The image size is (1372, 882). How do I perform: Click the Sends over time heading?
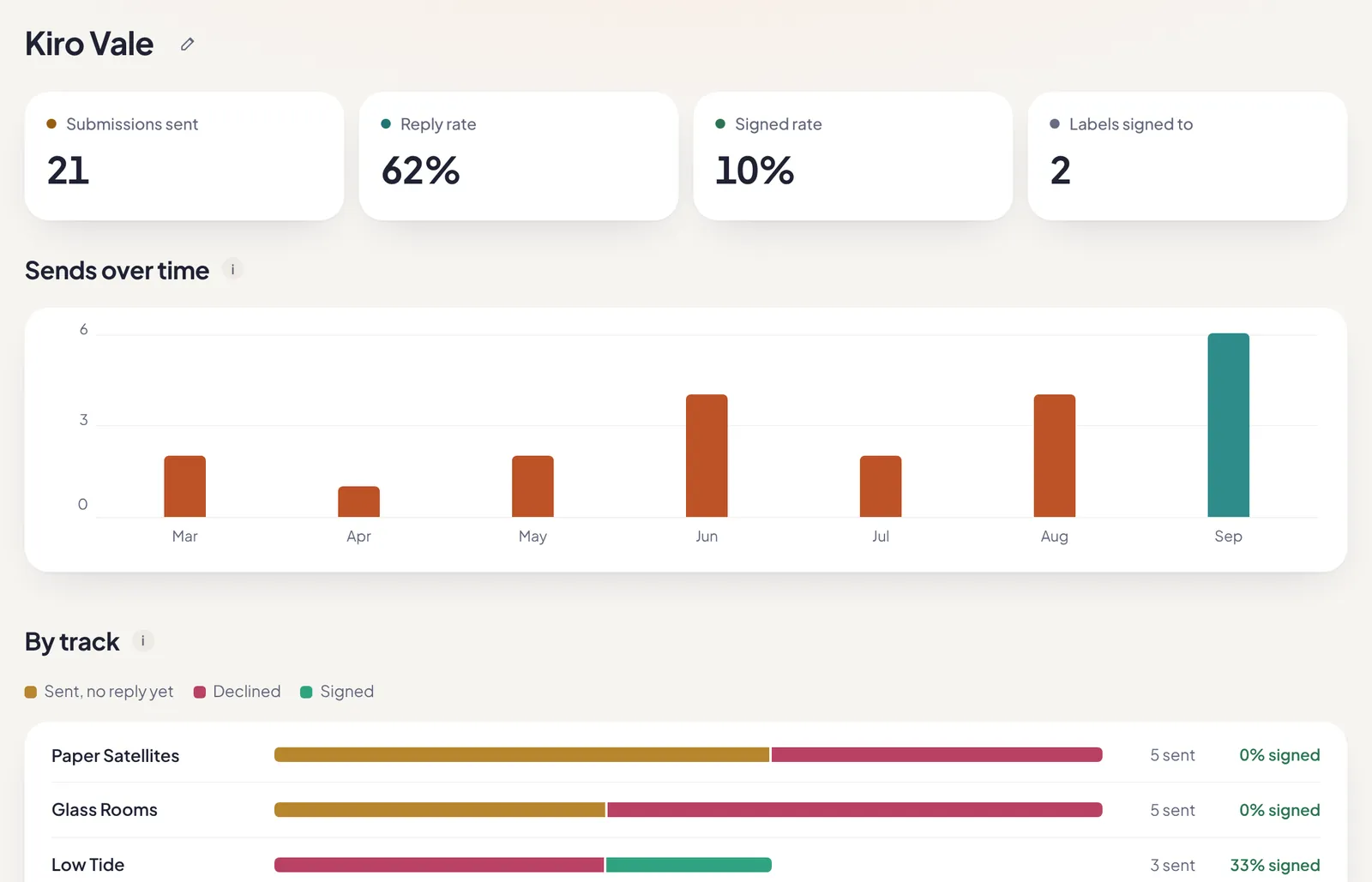117,271
